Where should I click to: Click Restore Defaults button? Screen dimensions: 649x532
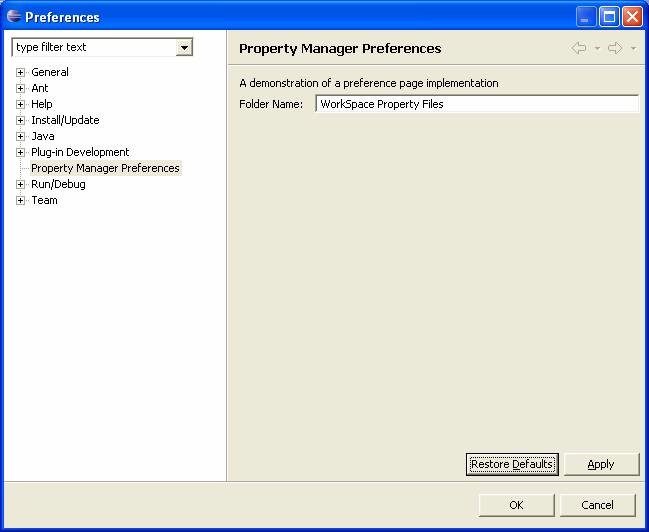512,465
